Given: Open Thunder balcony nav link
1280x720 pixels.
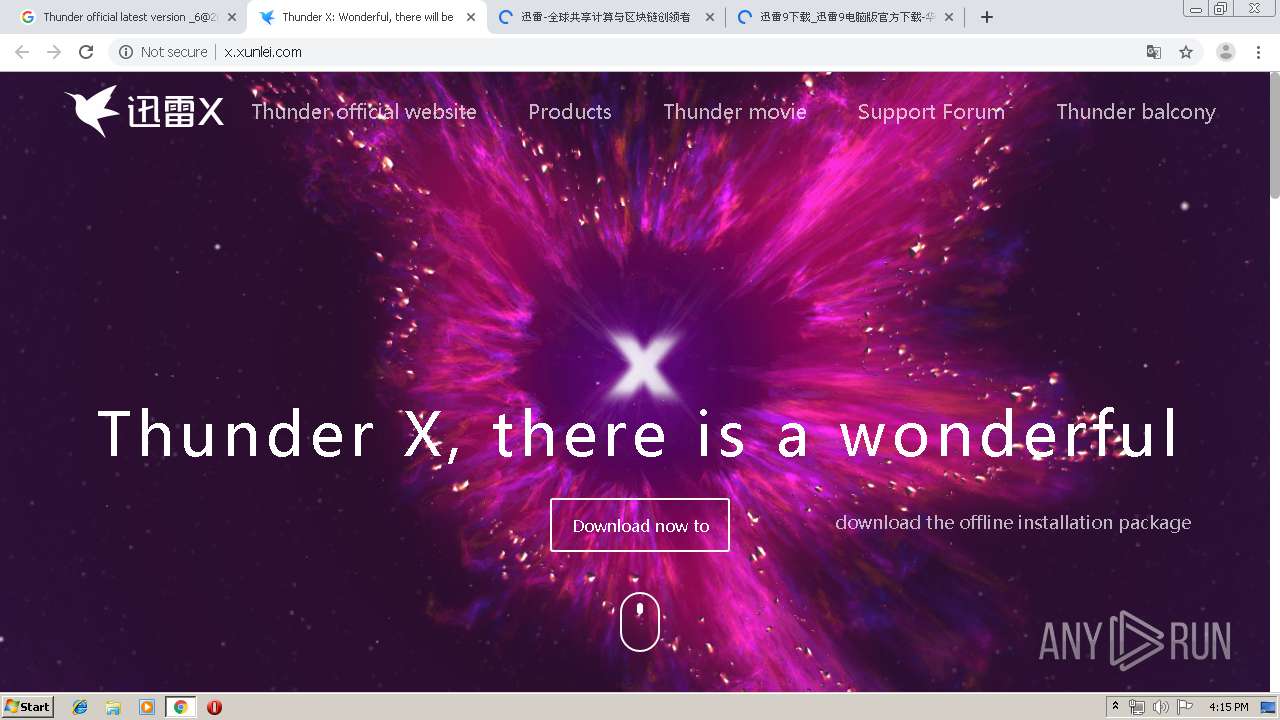Looking at the screenshot, I should tap(1136, 112).
